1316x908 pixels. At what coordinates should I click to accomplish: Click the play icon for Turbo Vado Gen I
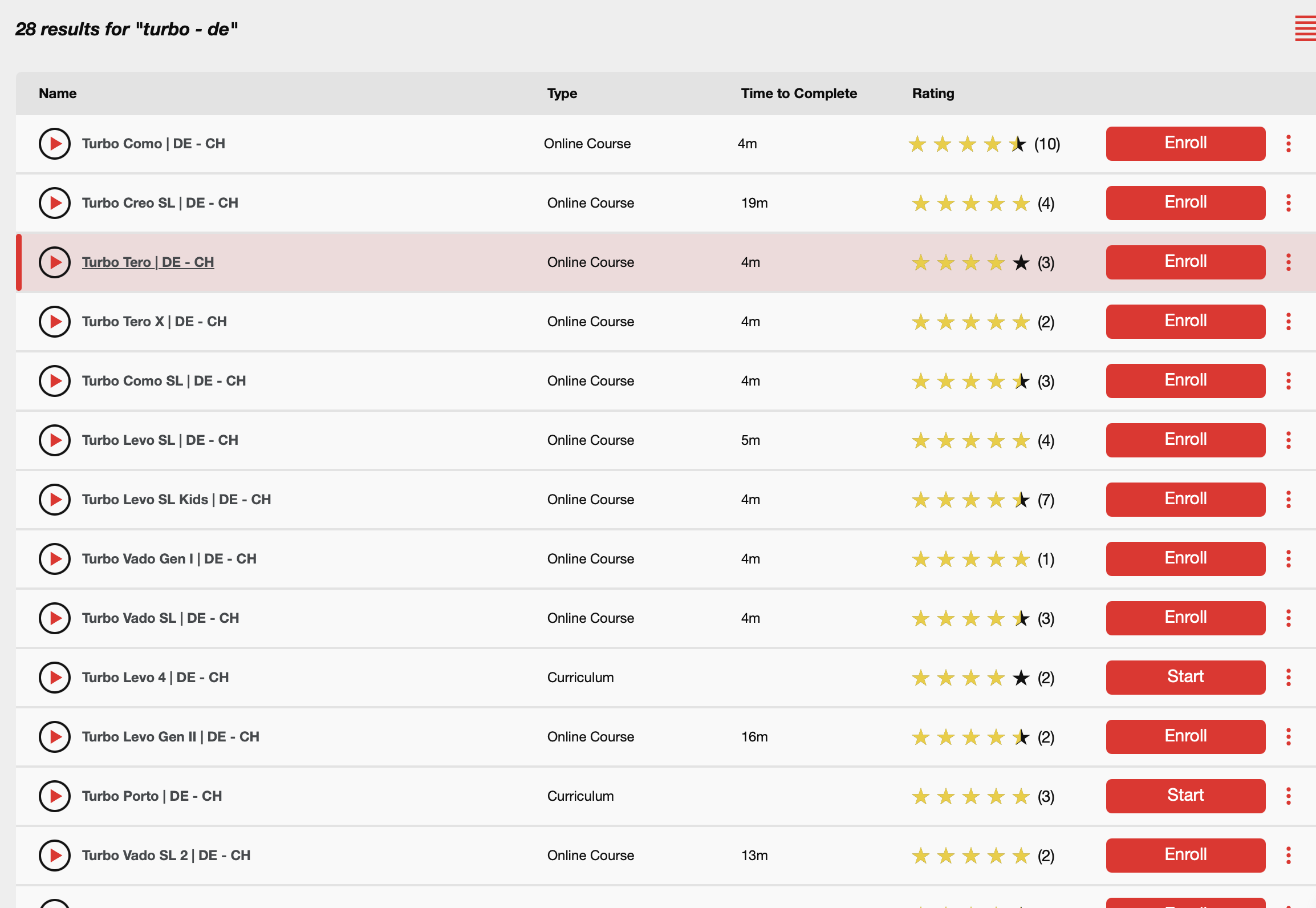[55, 559]
